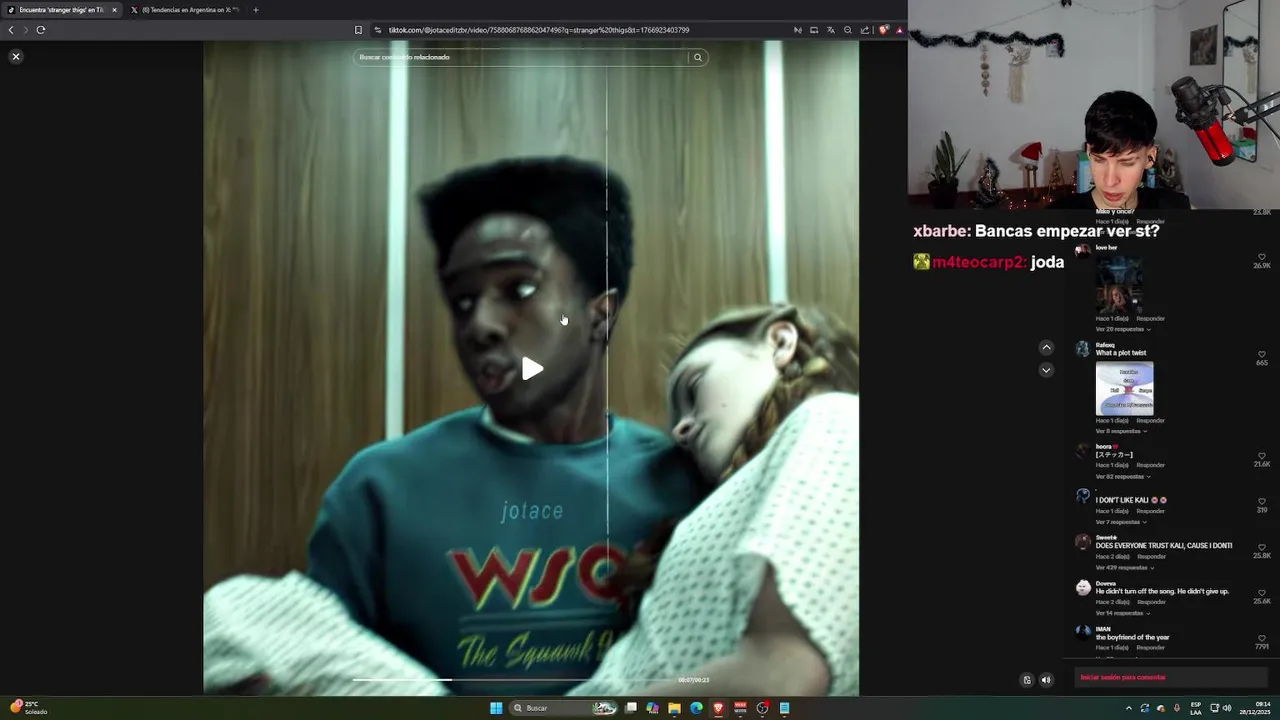Viewport: 1280px width, 720px height.
Task: Like the 'He didn't turn off the song' comment
Action: (x=1262, y=593)
